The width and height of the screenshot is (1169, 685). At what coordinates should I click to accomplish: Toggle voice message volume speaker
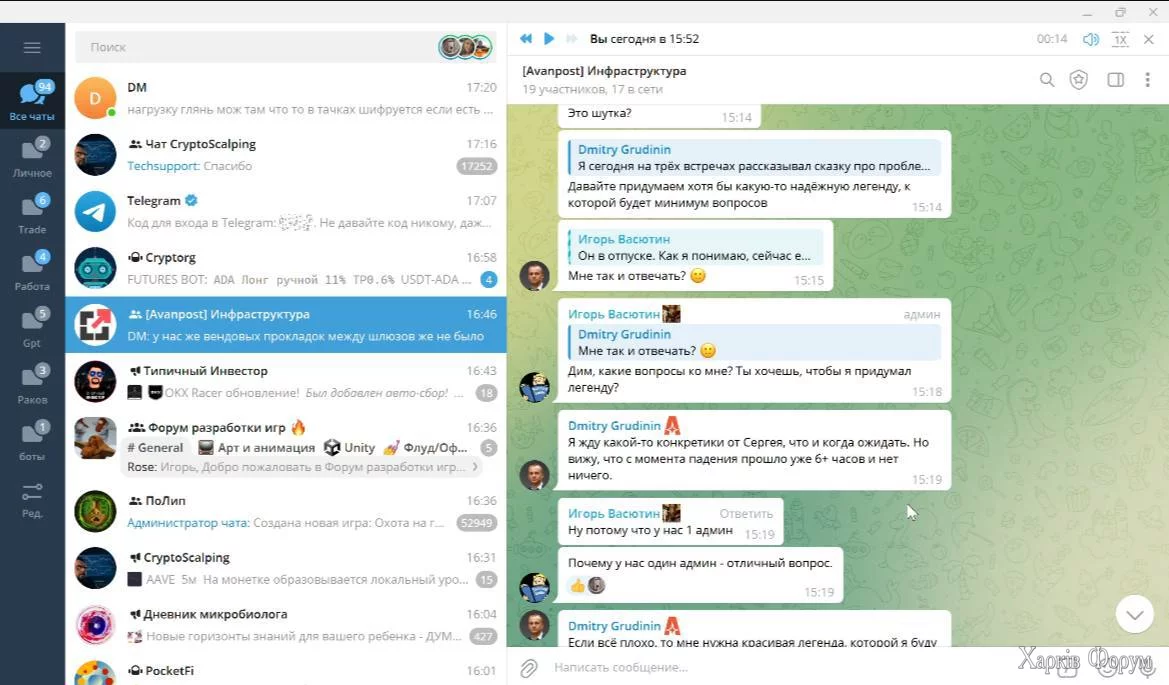(1091, 39)
